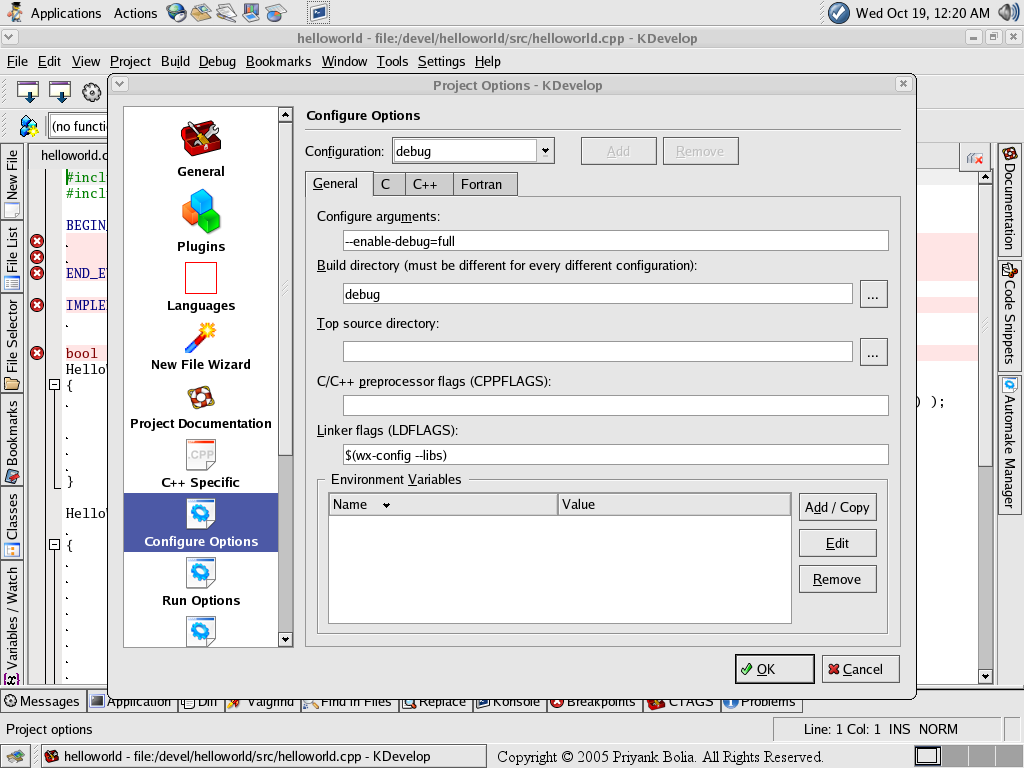
Task: Collapse first code fold marker in editor
Action: [x=55, y=385]
